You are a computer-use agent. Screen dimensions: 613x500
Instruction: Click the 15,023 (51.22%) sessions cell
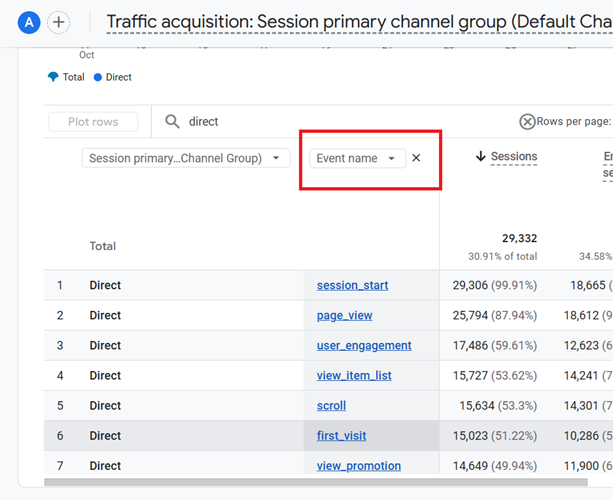tap(495, 436)
